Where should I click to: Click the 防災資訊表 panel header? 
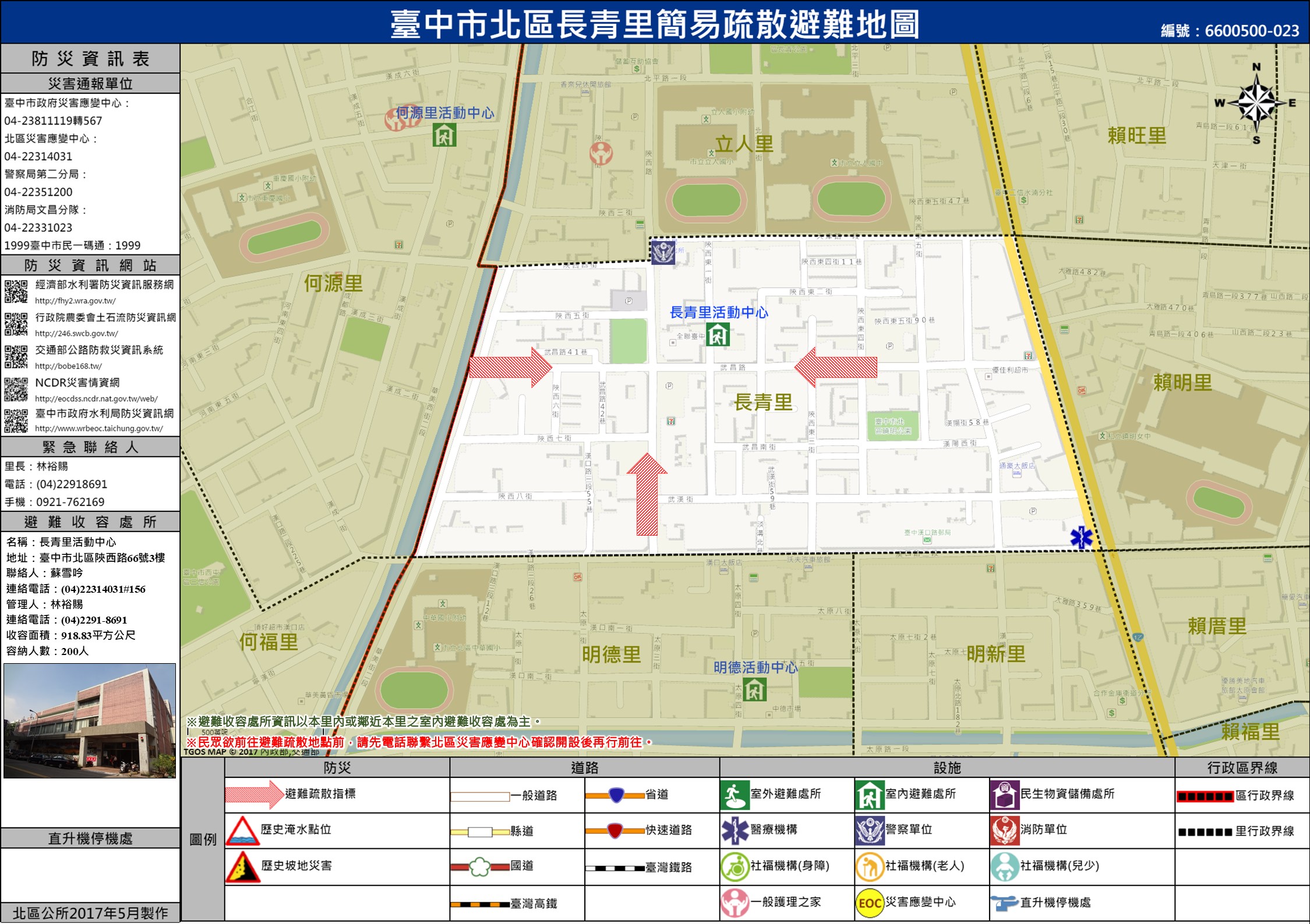point(90,58)
